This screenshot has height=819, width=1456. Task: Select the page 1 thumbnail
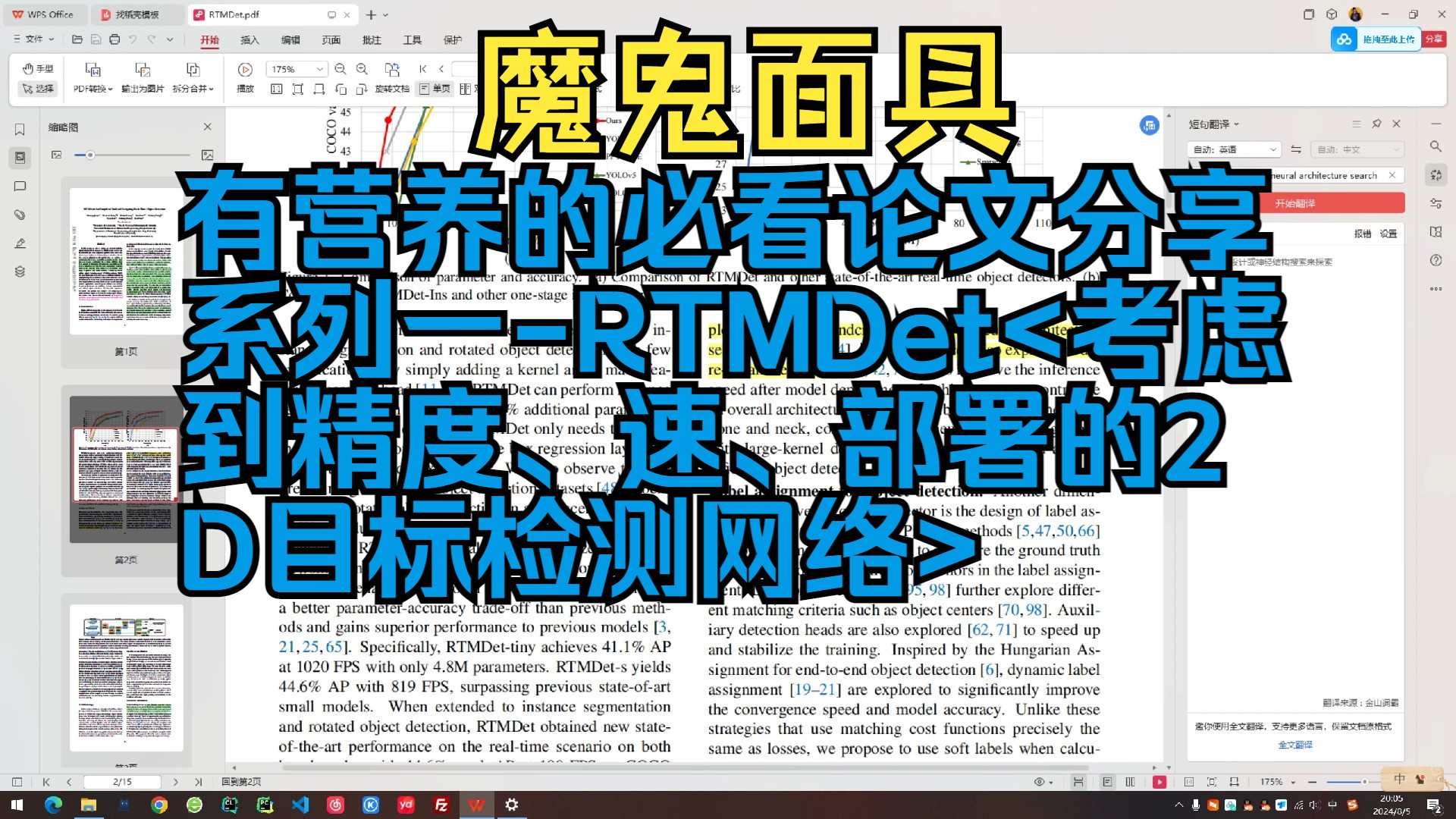click(127, 262)
